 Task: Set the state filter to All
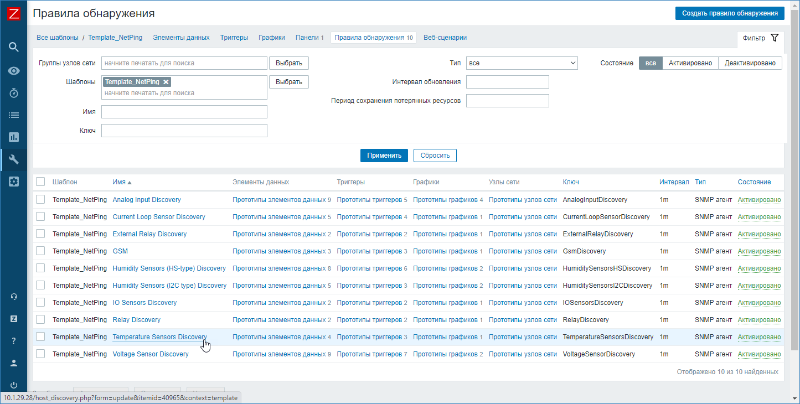pyautogui.click(x=651, y=63)
